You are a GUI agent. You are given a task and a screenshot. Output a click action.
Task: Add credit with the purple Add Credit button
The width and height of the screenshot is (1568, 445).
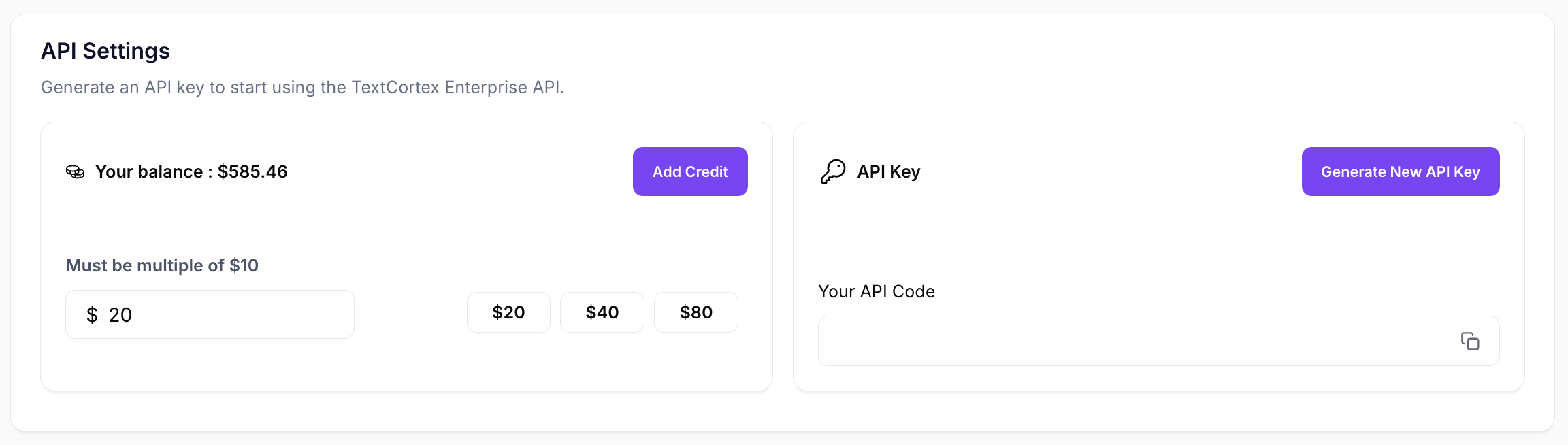[x=690, y=171]
